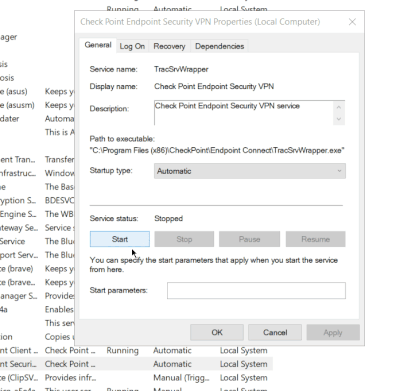
Task: Click the disabled Resume button
Action: (x=315, y=239)
